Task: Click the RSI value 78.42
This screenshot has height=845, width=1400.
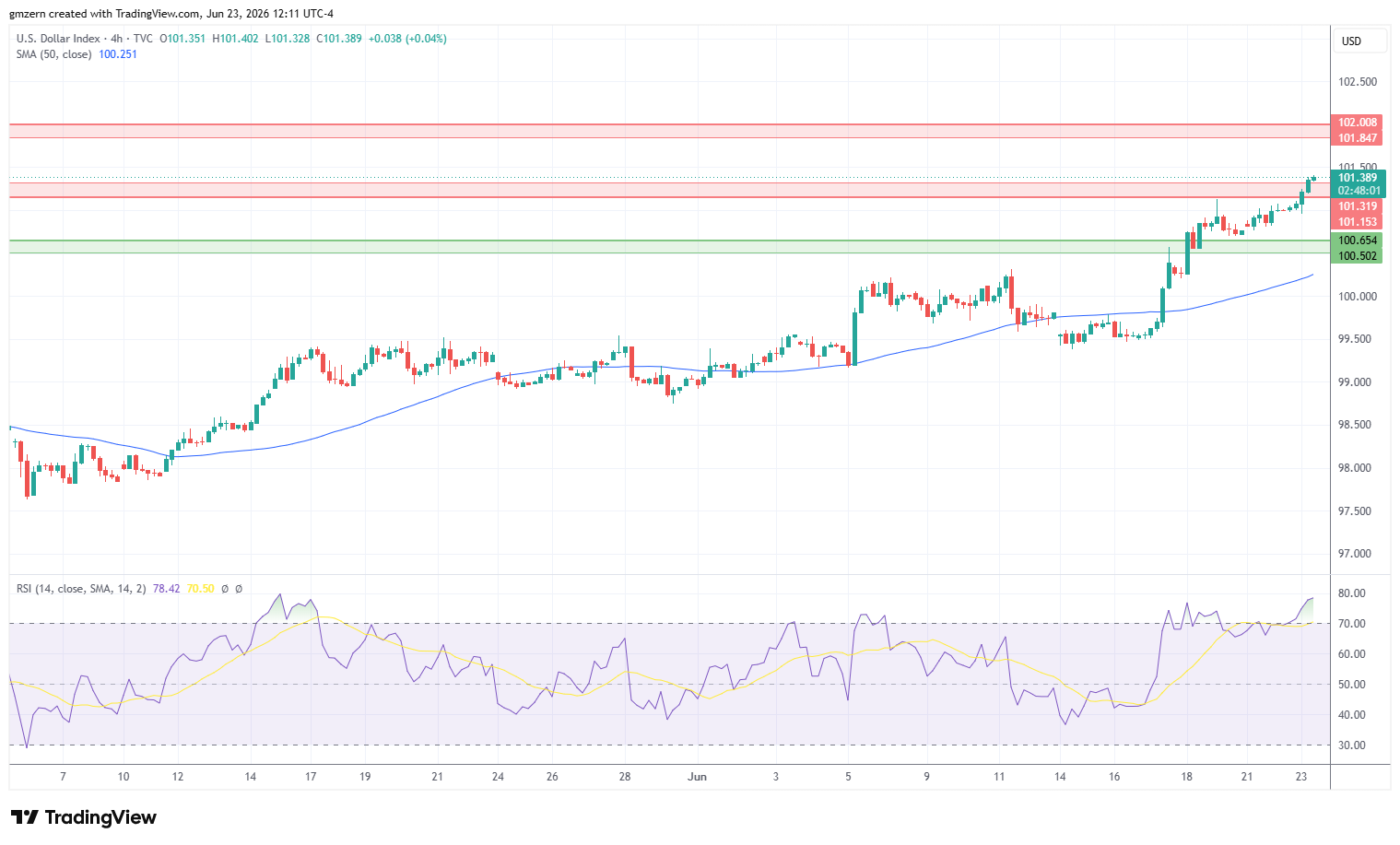Action: [166, 588]
